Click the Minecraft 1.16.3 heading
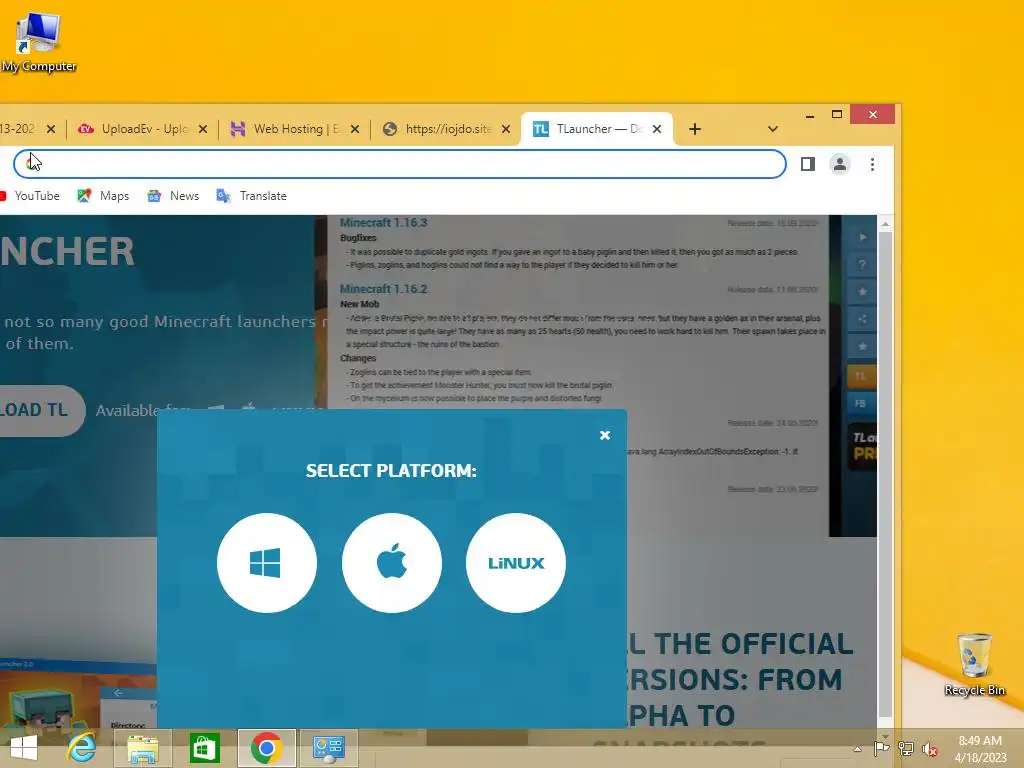The image size is (1024, 768). pos(383,223)
